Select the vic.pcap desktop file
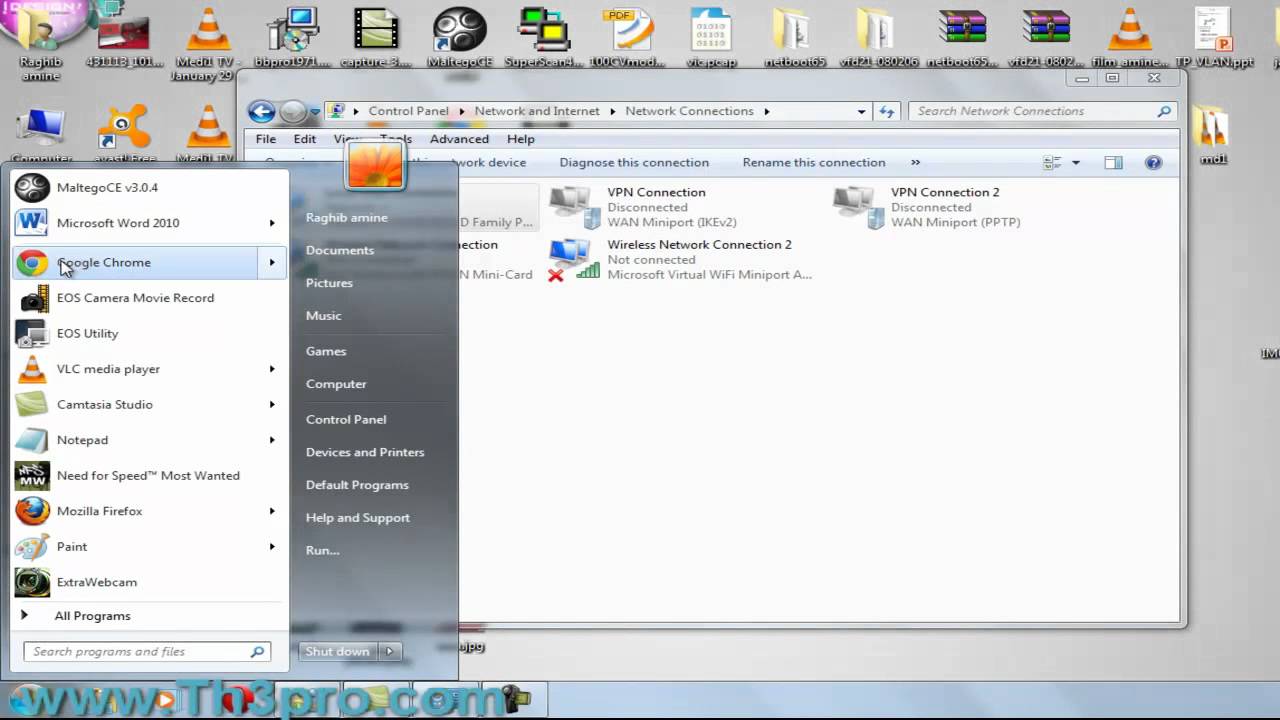Screen dimensions: 1280x720 click(x=710, y=37)
